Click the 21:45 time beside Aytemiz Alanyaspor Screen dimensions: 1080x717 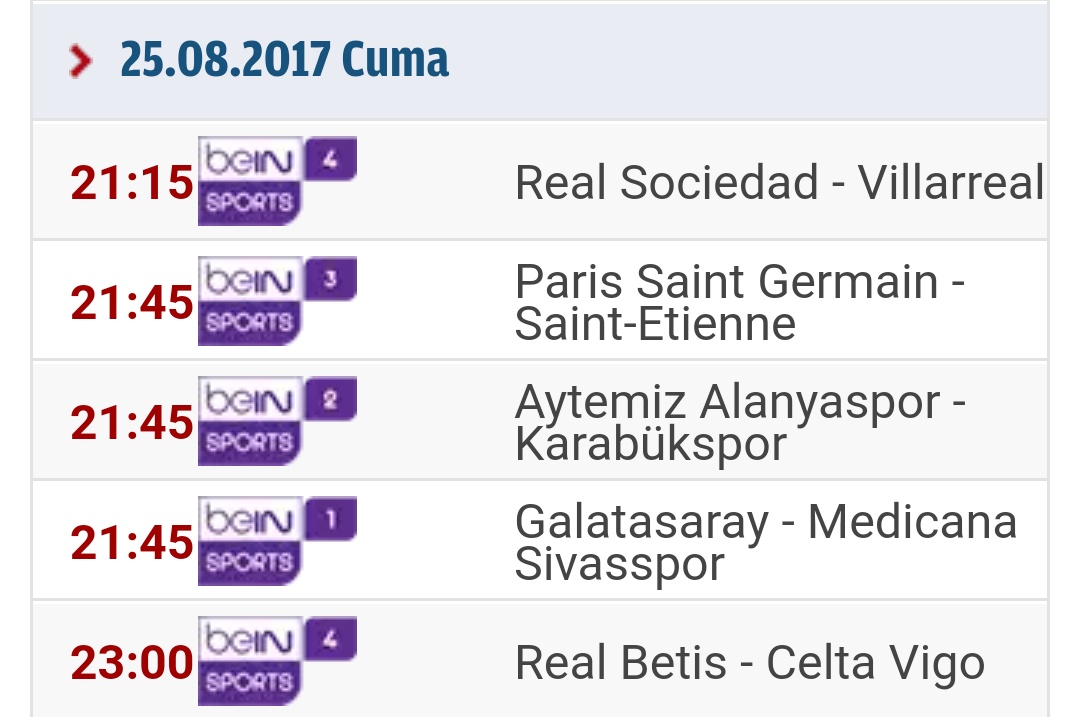click(132, 422)
